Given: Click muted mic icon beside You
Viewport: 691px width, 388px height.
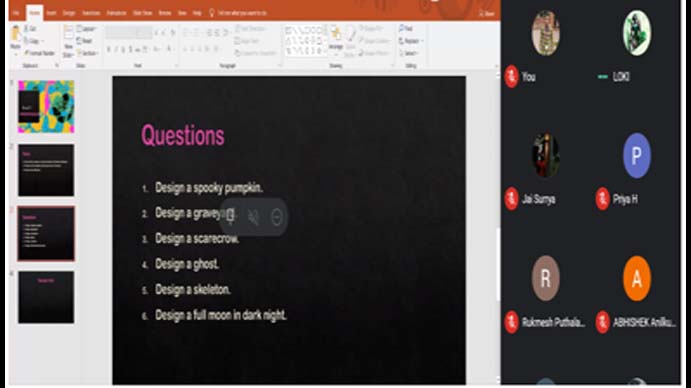Looking at the screenshot, I should pyautogui.click(x=512, y=77).
